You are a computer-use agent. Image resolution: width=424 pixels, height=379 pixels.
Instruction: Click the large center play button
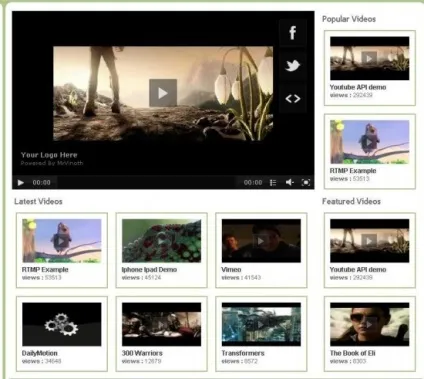point(163,93)
